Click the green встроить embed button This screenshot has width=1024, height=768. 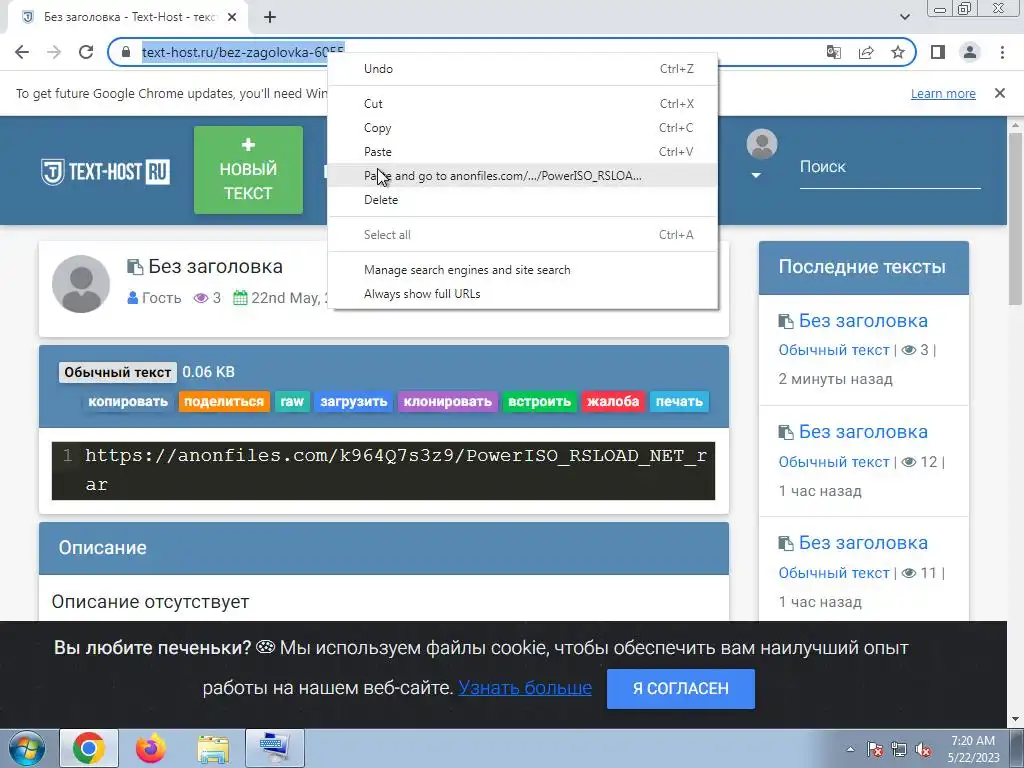click(x=539, y=402)
